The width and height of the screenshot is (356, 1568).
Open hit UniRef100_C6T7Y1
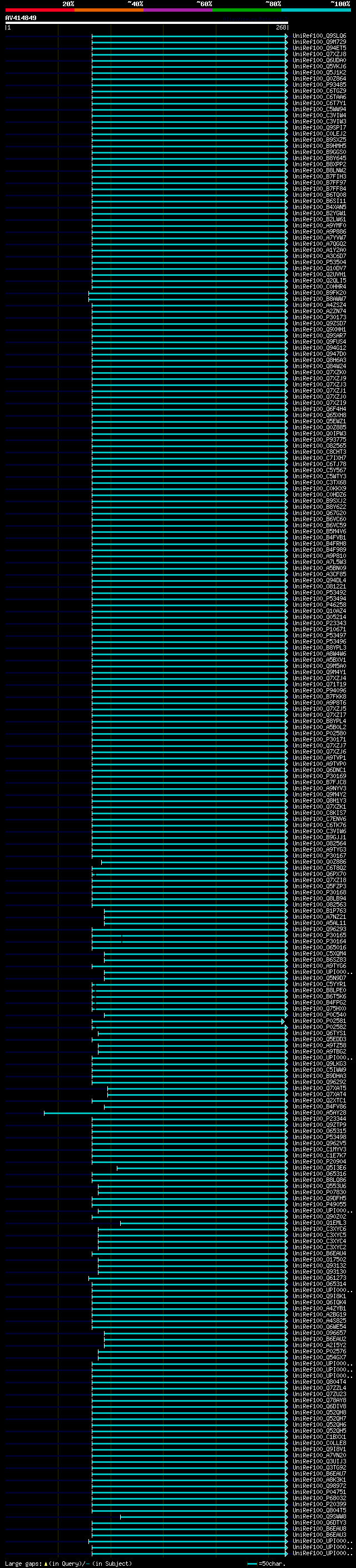pyautogui.click(x=319, y=103)
